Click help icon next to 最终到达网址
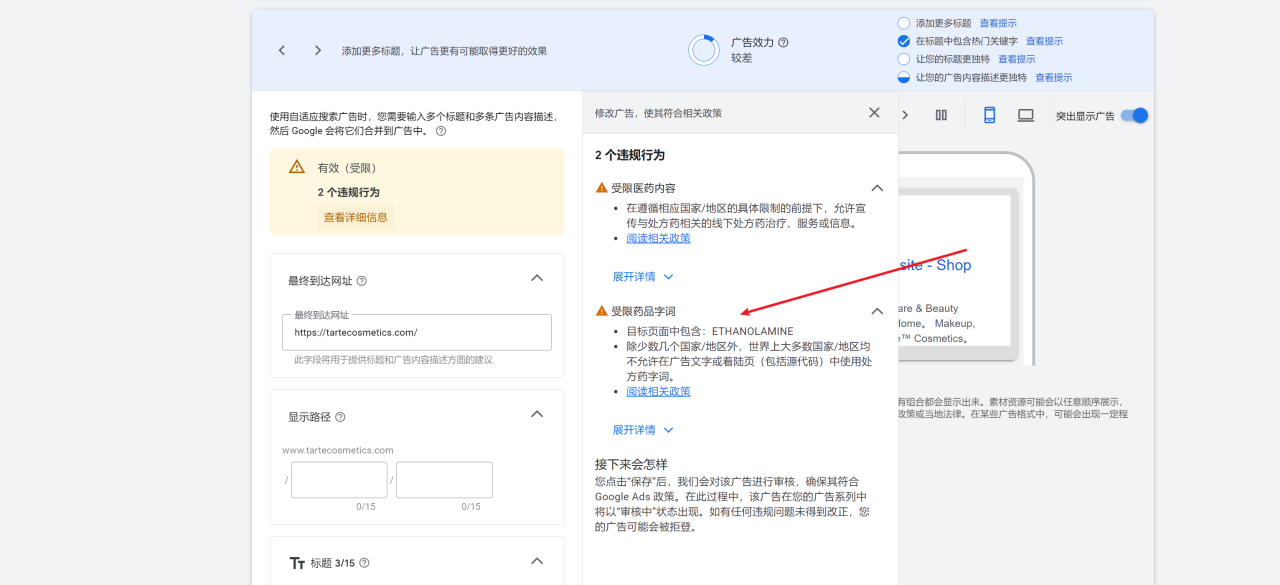 (362, 281)
